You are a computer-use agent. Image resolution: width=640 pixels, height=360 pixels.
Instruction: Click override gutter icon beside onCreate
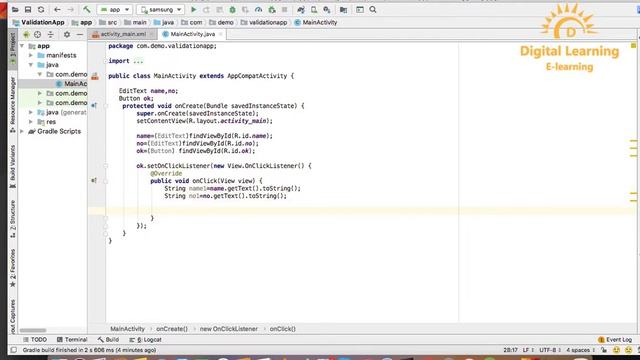[94, 106]
